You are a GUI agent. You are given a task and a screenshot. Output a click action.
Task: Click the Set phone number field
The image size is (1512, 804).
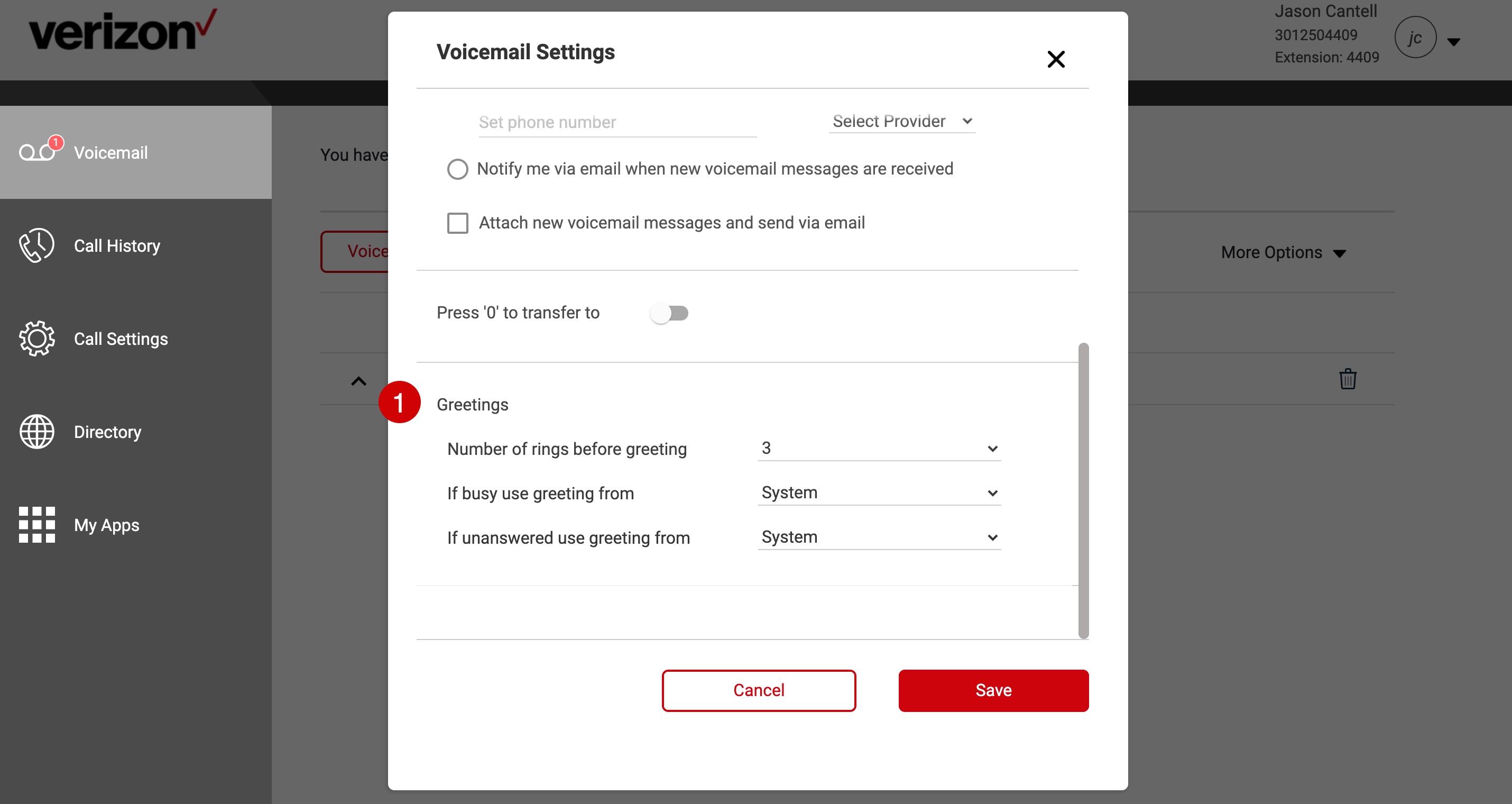point(617,122)
